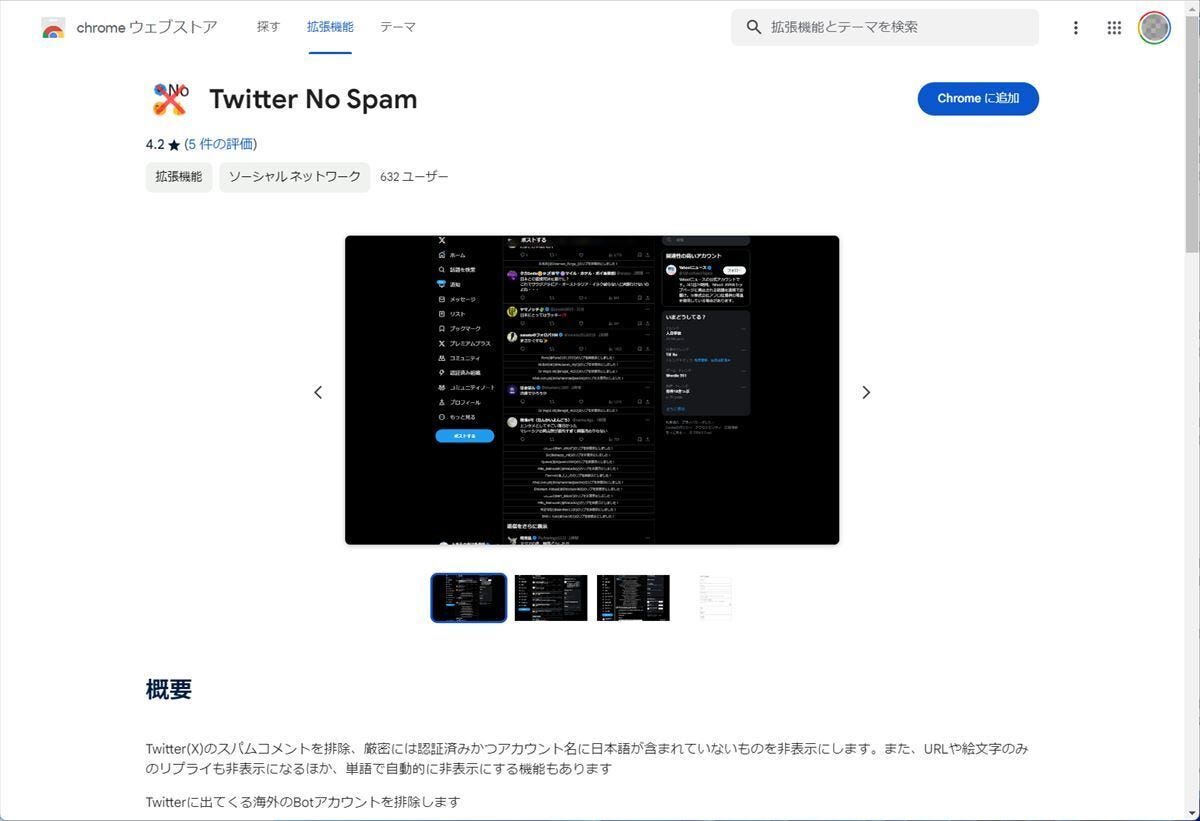
Task: Click the Chrome Web Store logo icon
Action: click(53, 28)
